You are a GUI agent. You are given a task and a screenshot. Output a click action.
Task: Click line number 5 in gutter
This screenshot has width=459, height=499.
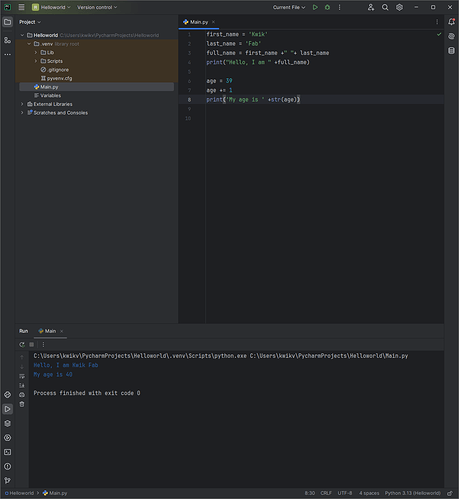coord(189,72)
